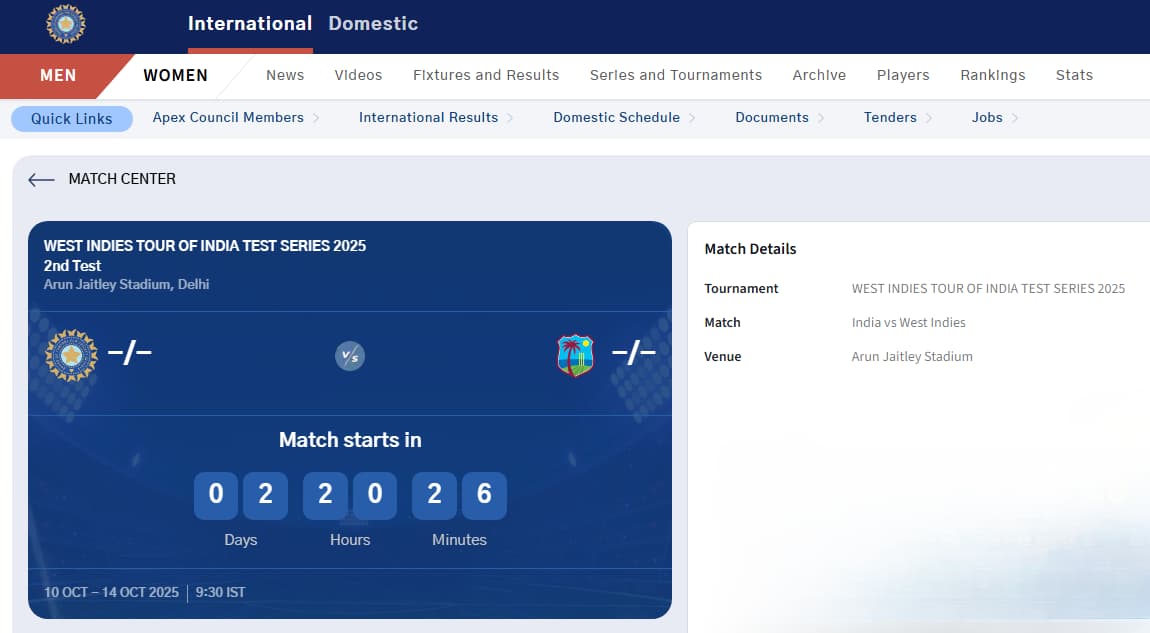Enable the WOMEN section
Image resolution: width=1150 pixels, height=633 pixels.
(175, 75)
